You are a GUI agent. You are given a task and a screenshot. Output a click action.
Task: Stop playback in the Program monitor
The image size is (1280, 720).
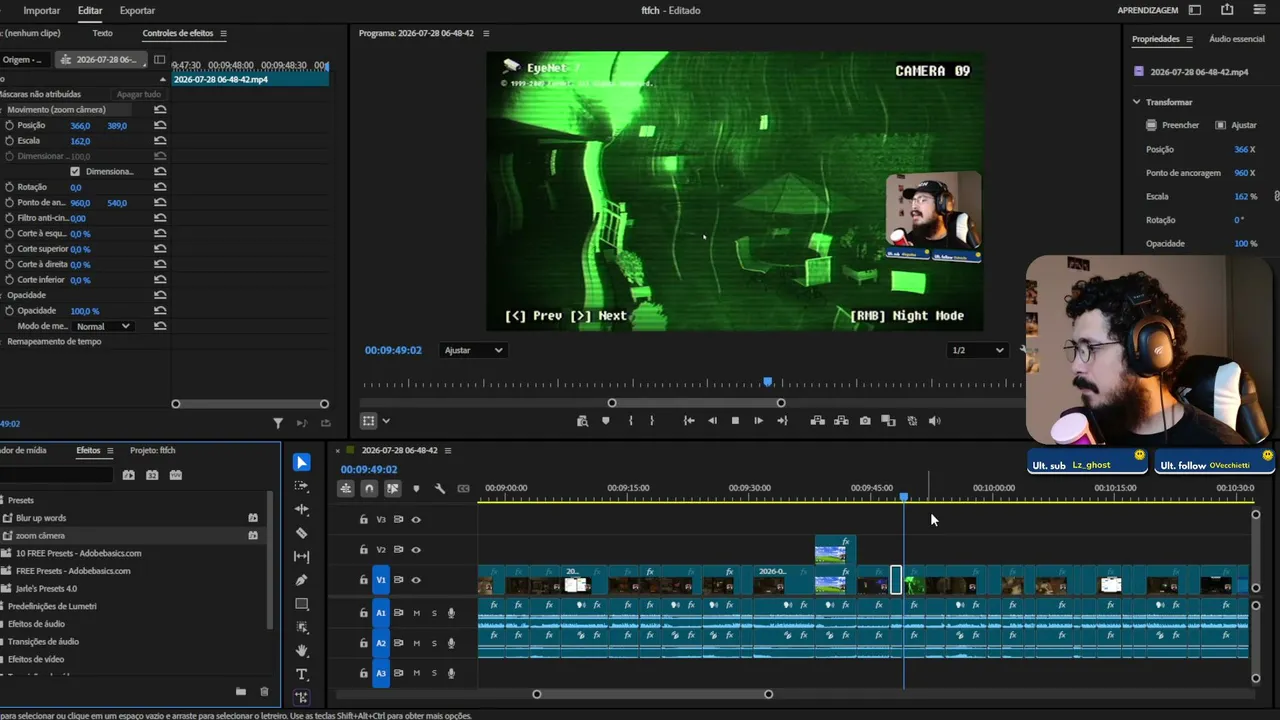(x=735, y=421)
